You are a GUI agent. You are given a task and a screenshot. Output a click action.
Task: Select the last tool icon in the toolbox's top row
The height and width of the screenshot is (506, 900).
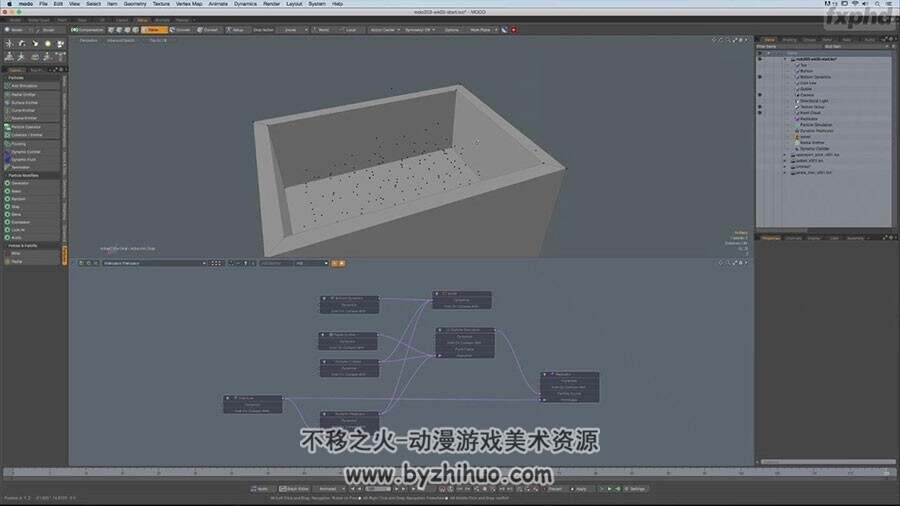coord(60,44)
